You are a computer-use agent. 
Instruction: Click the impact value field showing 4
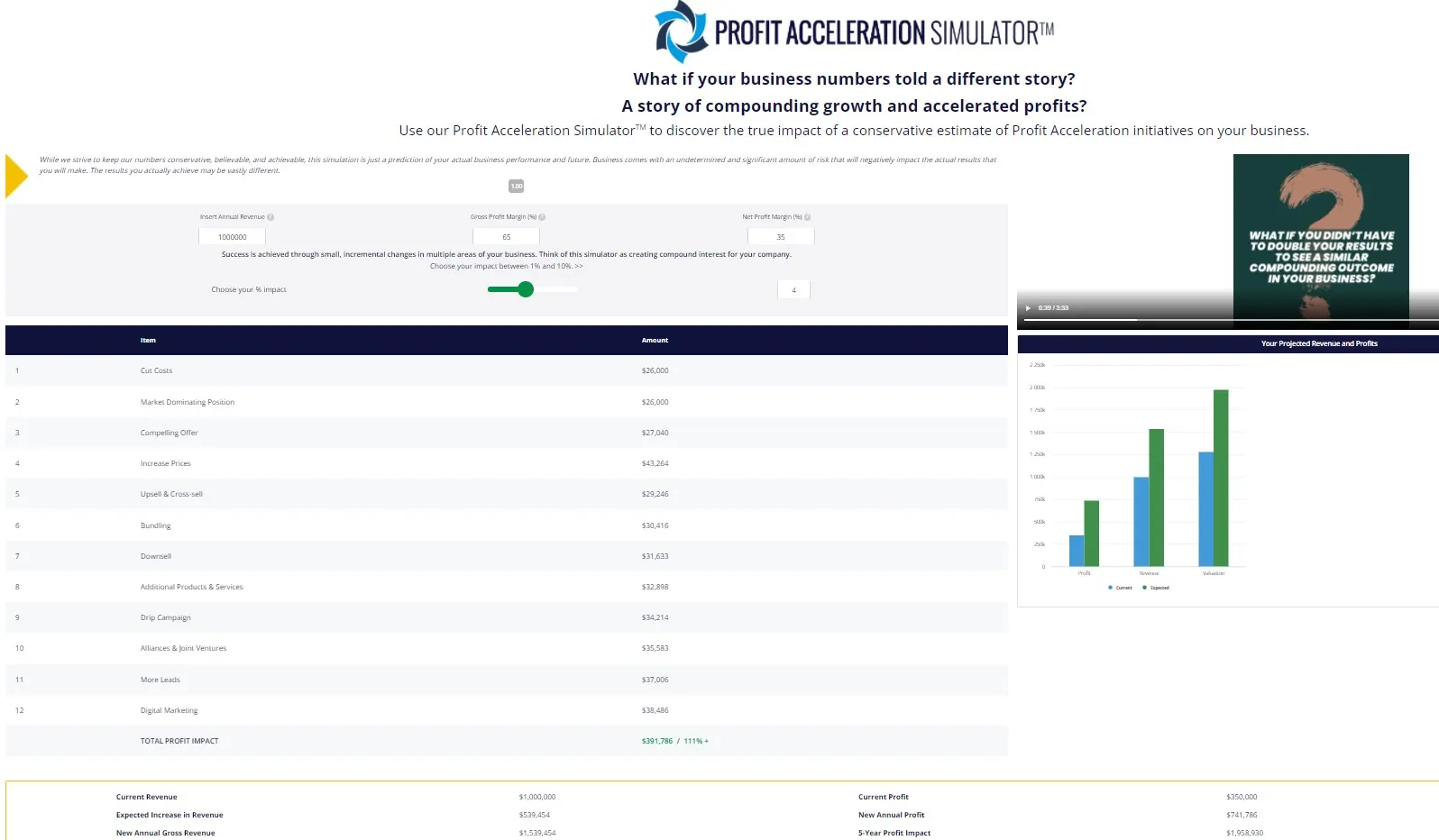pyautogui.click(x=793, y=290)
